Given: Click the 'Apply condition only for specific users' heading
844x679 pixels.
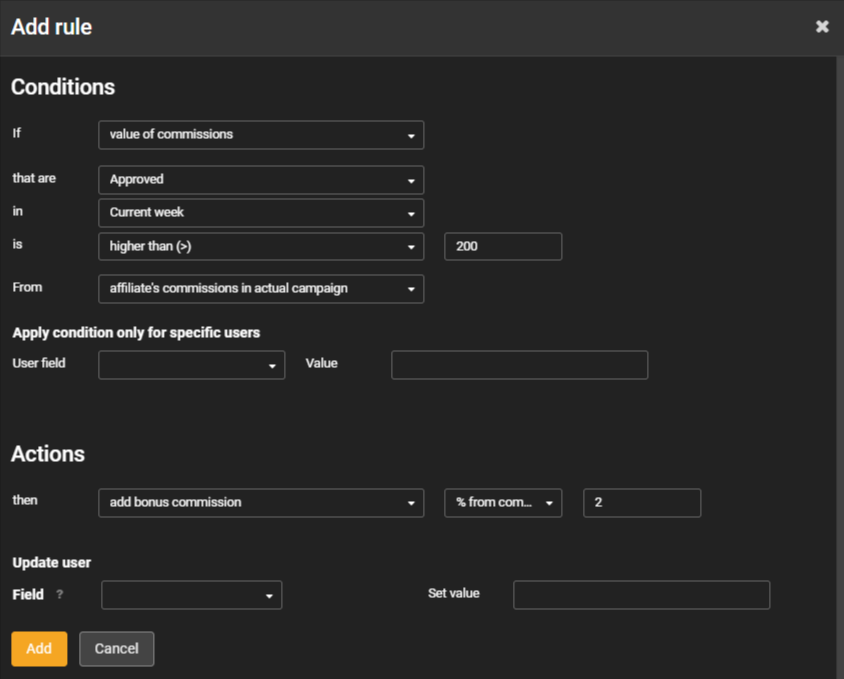Looking at the screenshot, I should pyautogui.click(x=136, y=333).
